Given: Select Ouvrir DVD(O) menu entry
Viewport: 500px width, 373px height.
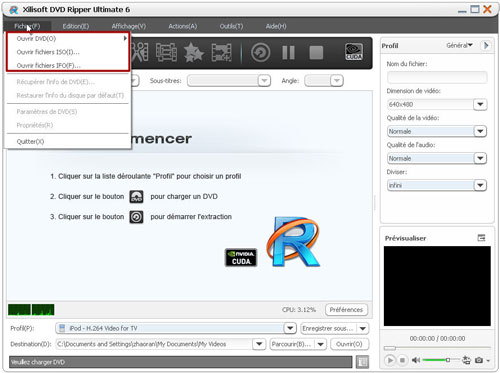Looking at the screenshot, I should 68,39.
